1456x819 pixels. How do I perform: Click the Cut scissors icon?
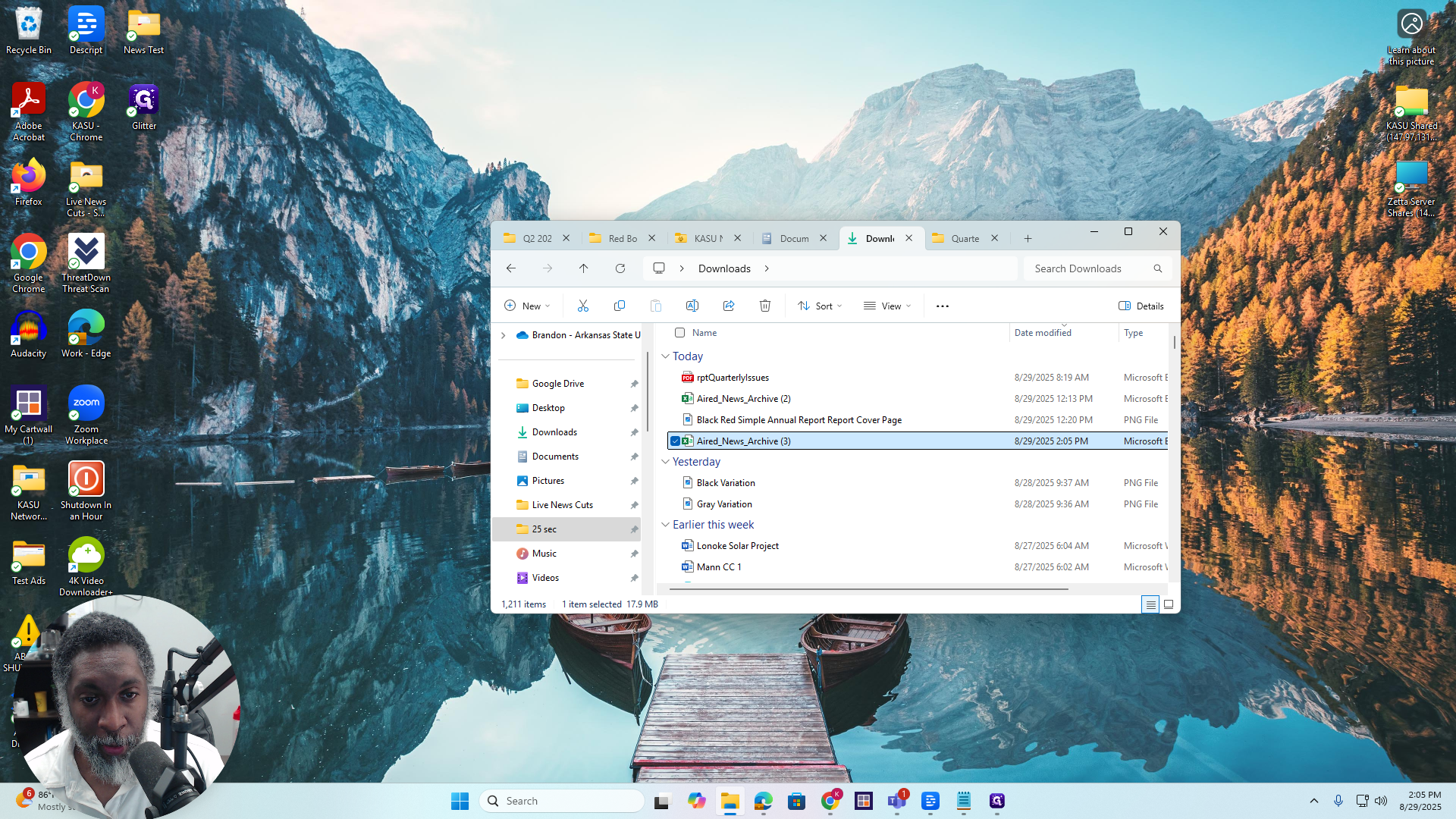pos(582,306)
